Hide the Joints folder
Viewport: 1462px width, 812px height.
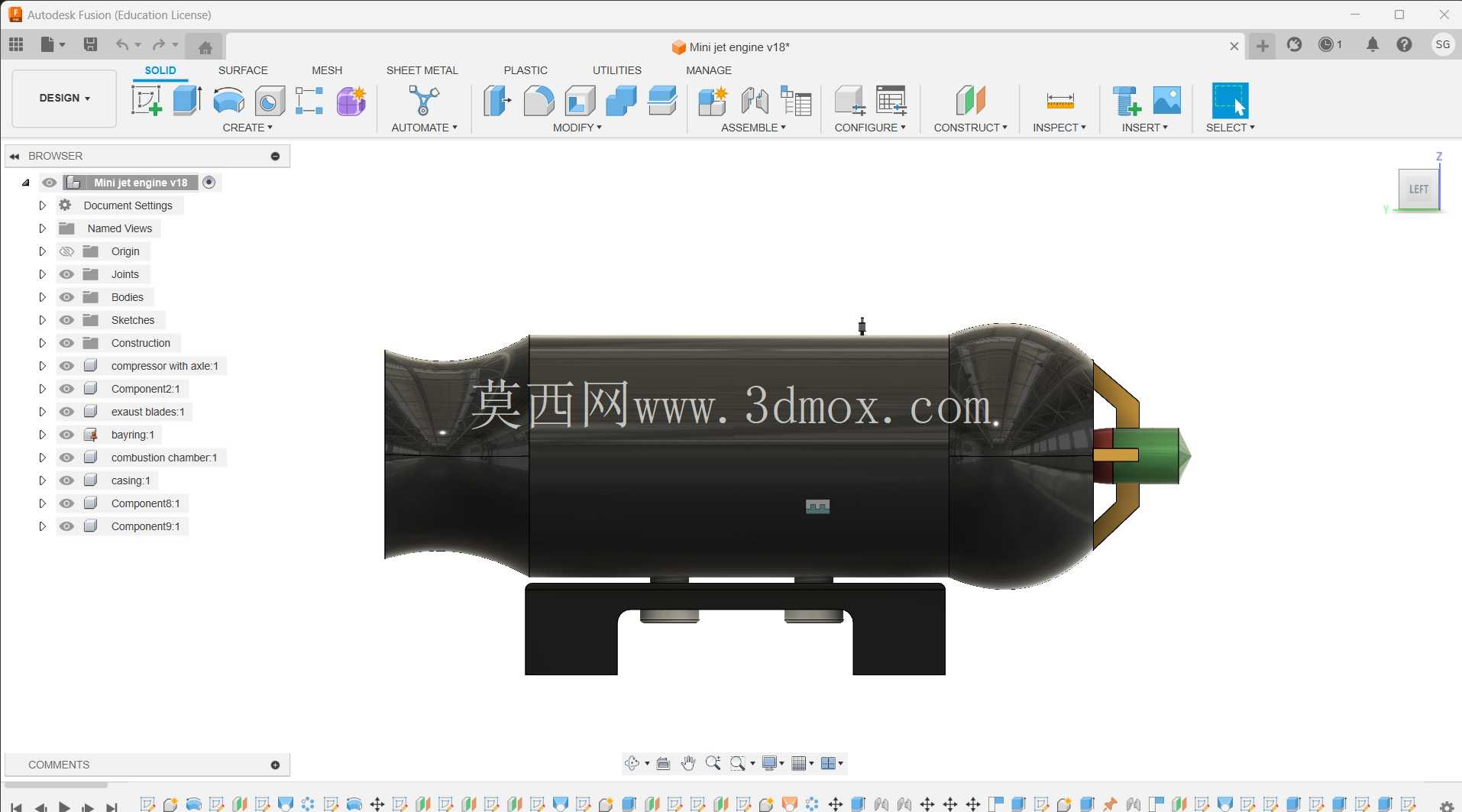click(x=67, y=274)
